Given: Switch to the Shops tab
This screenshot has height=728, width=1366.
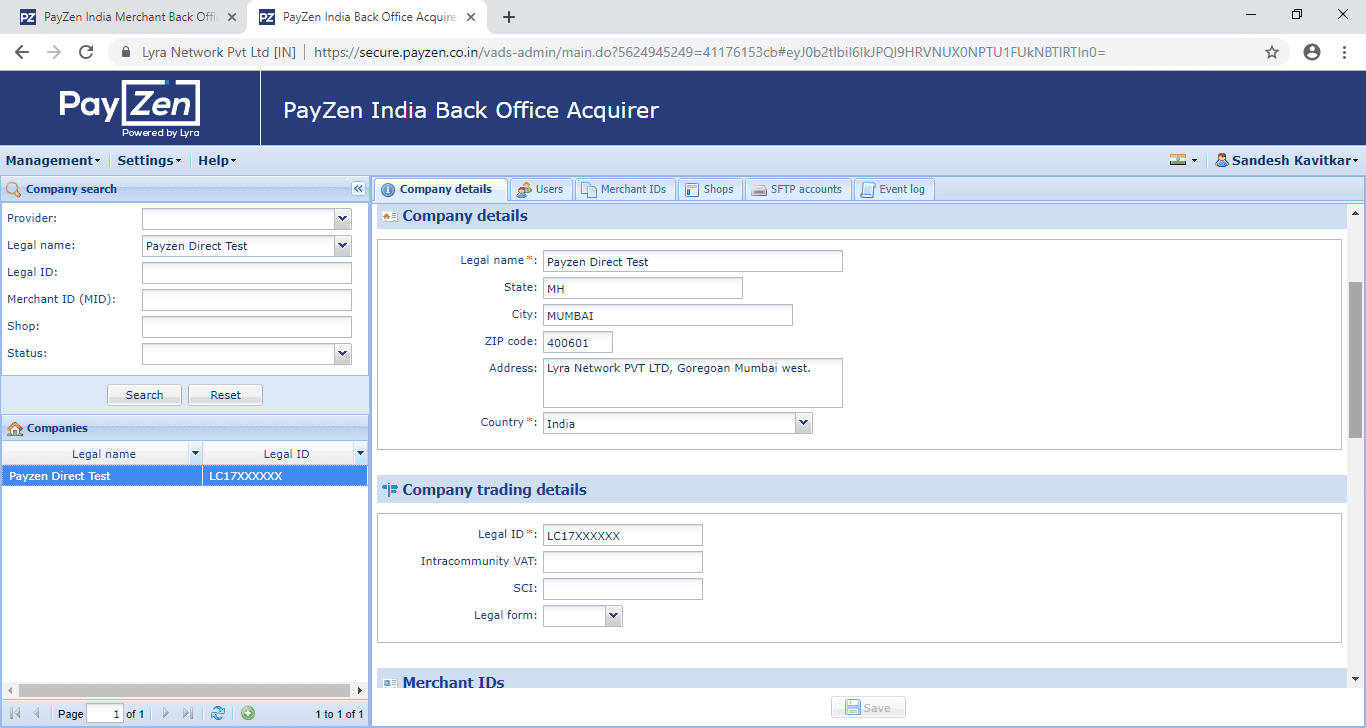Looking at the screenshot, I should coord(710,189).
